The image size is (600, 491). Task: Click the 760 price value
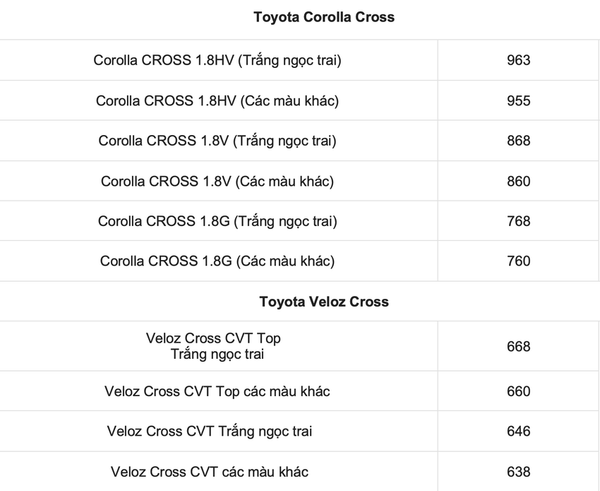518,261
